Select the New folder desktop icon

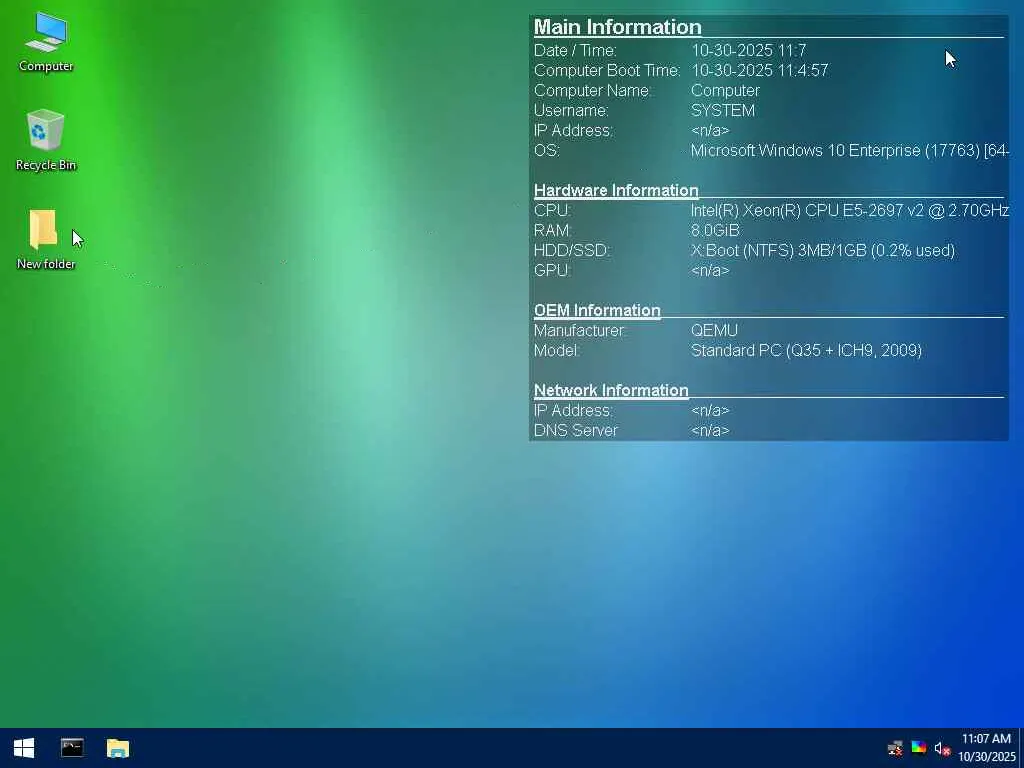(45, 239)
